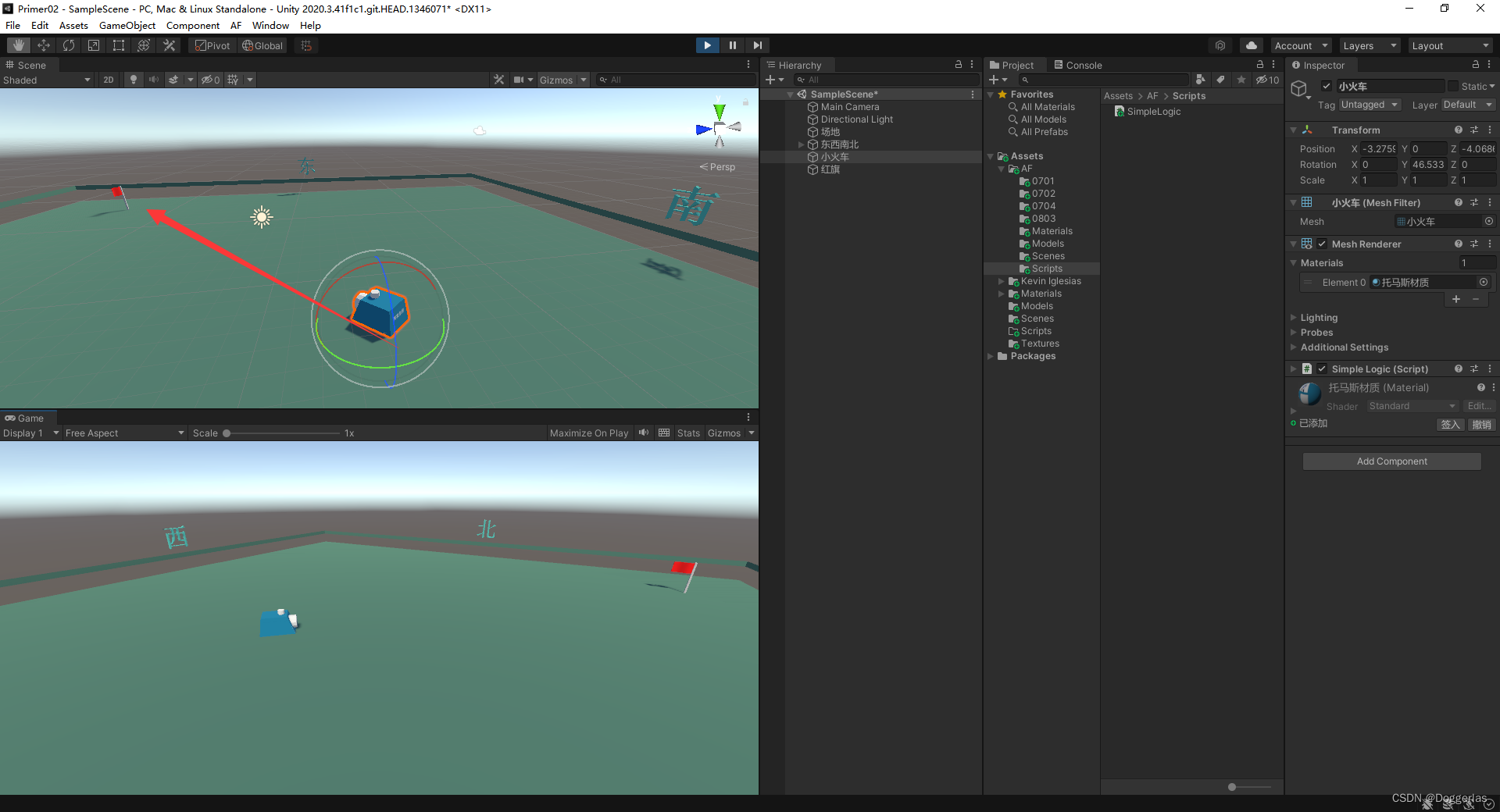Expand the 东西南北 object in Hierarchy
The height and width of the screenshot is (812, 1500).
coord(801,144)
